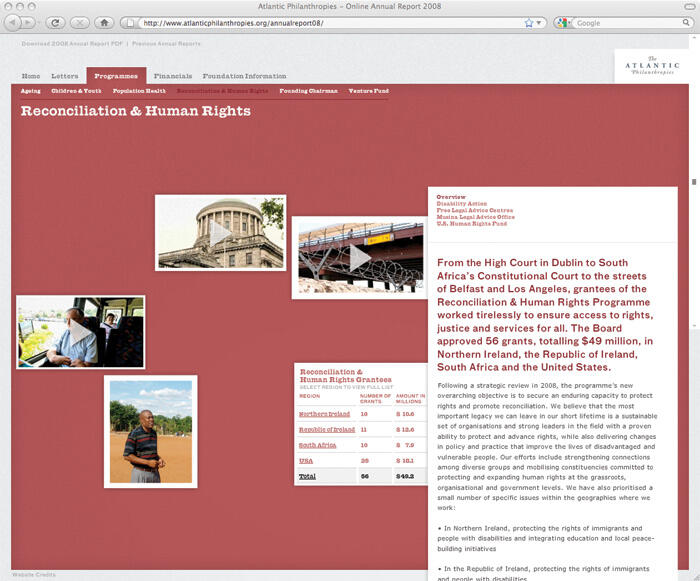Image resolution: width=700 pixels, height=581 pixels.
Task: Reload the page with the refresh icon
Action: click(x=55, y=22)
